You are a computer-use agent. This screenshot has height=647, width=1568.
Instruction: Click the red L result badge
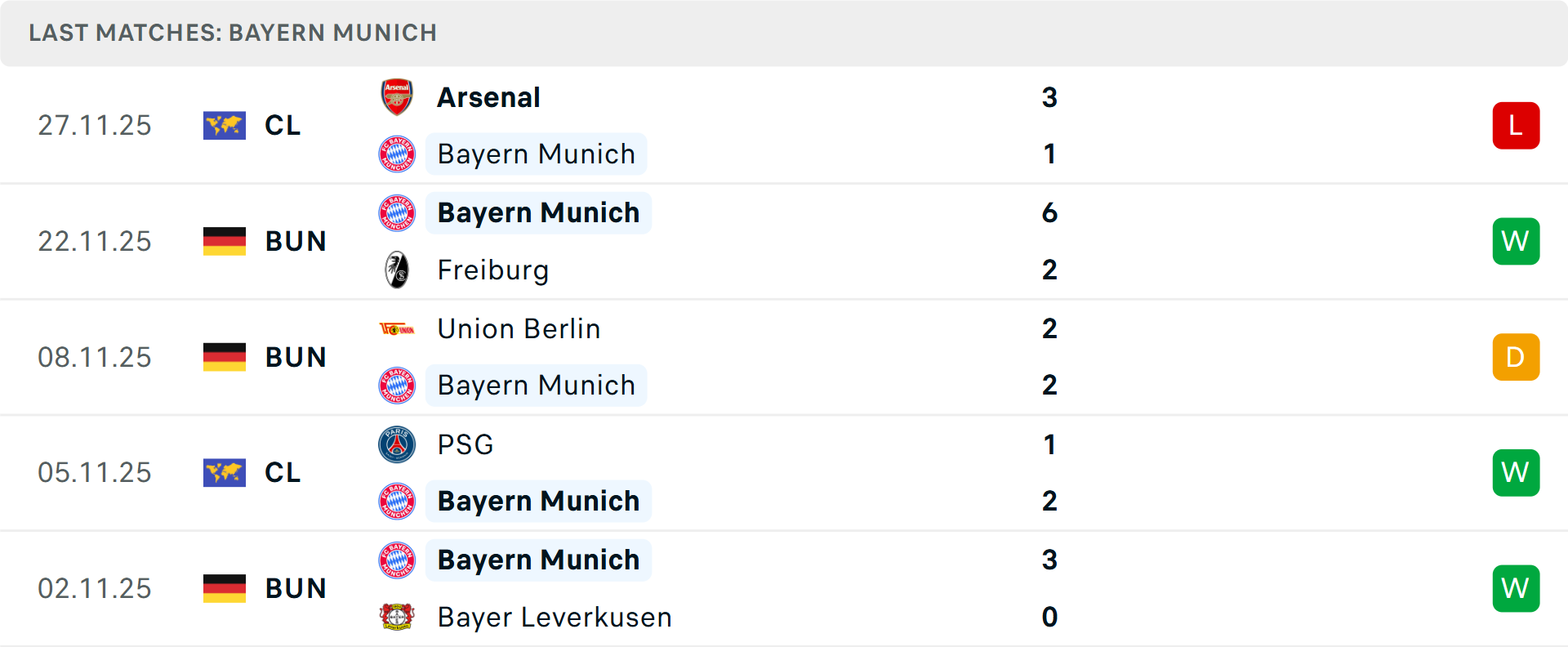pyautogui.click(x=1516, y=126)
